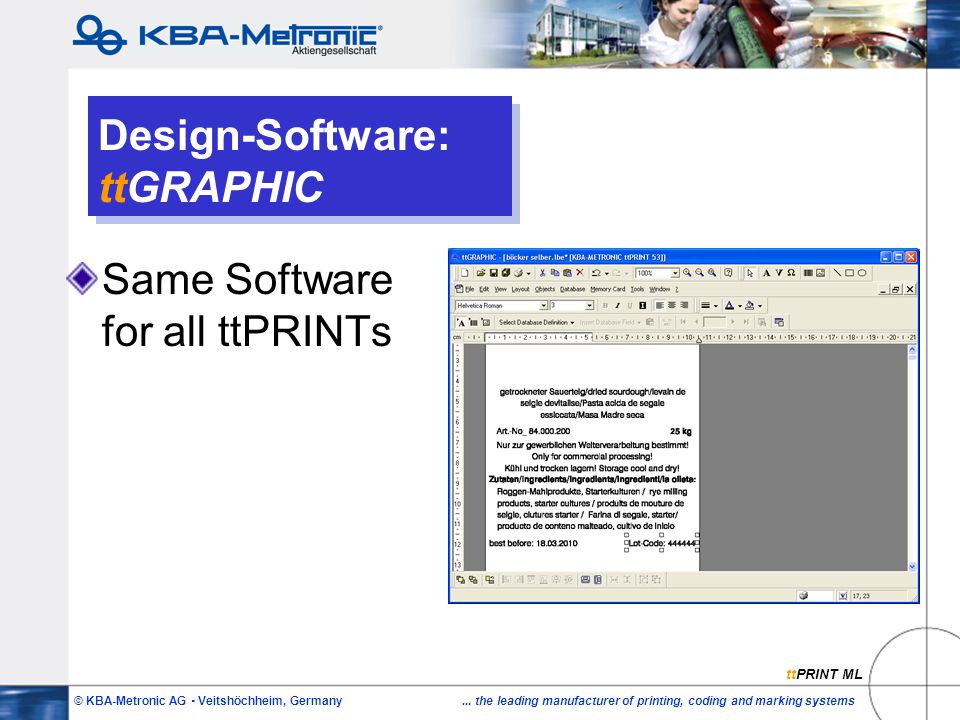Open the text color dropdown arrow

(740, 306)
